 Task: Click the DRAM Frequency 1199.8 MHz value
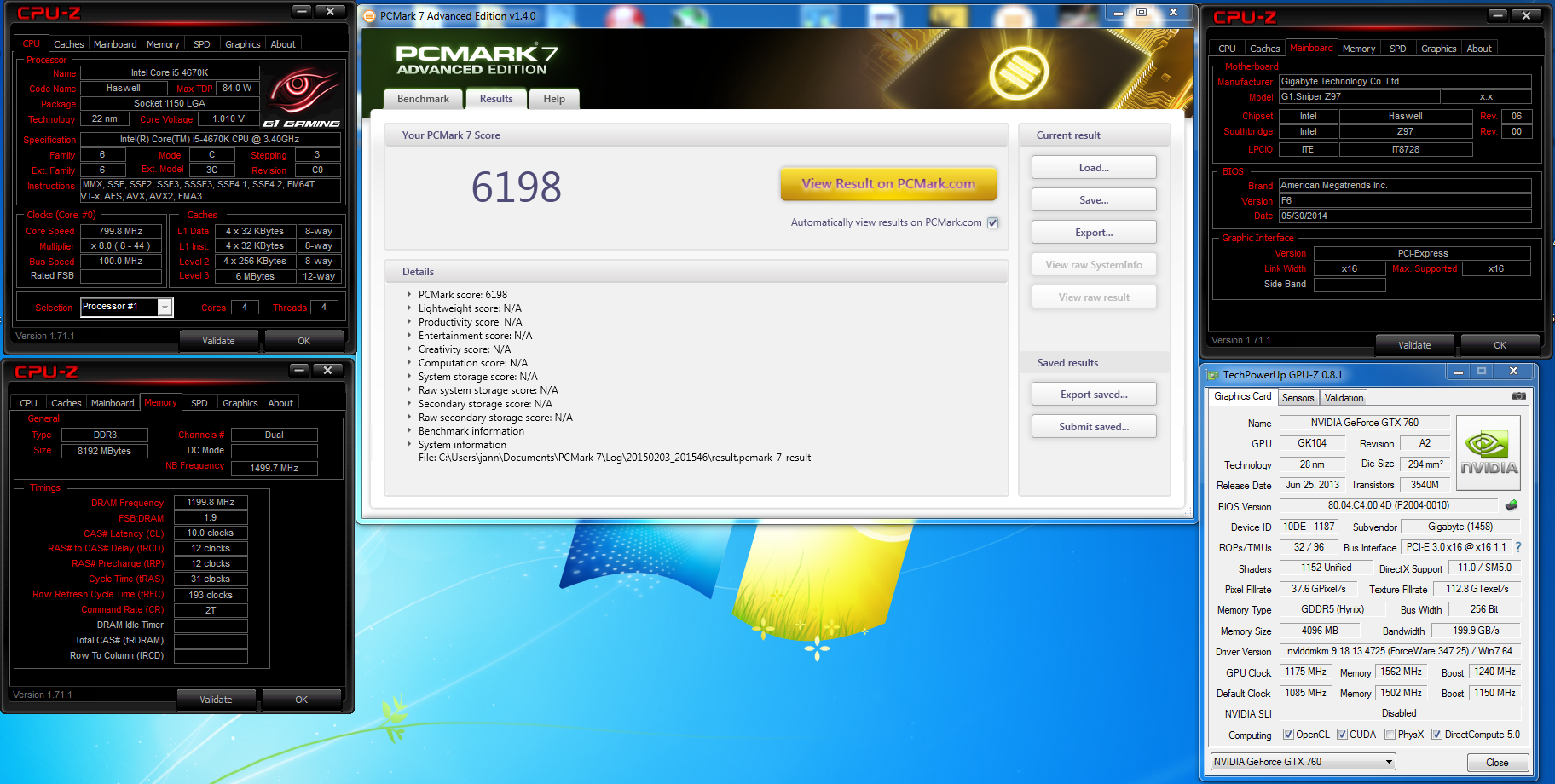click(x=211, y=503)
